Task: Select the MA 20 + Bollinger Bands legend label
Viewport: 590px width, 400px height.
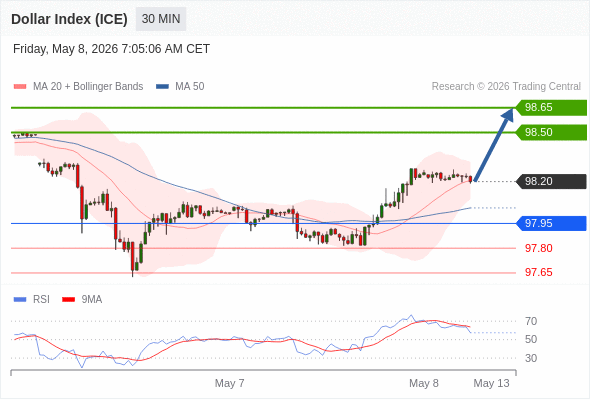Action: tap(88, 87)
